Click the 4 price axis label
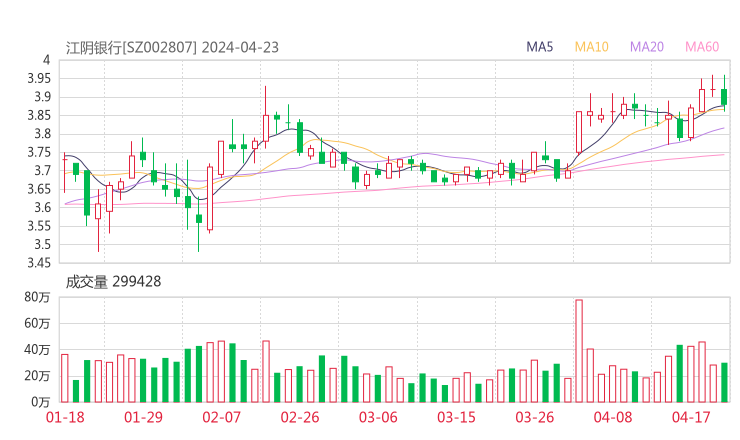The image size is (740, 440). [x=46, y=60]
